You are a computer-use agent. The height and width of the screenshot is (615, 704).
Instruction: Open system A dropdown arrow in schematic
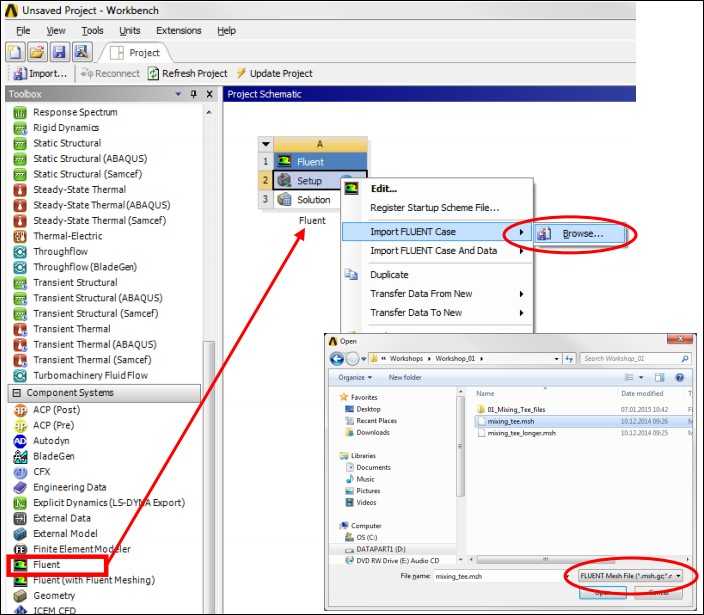point(266,144)
